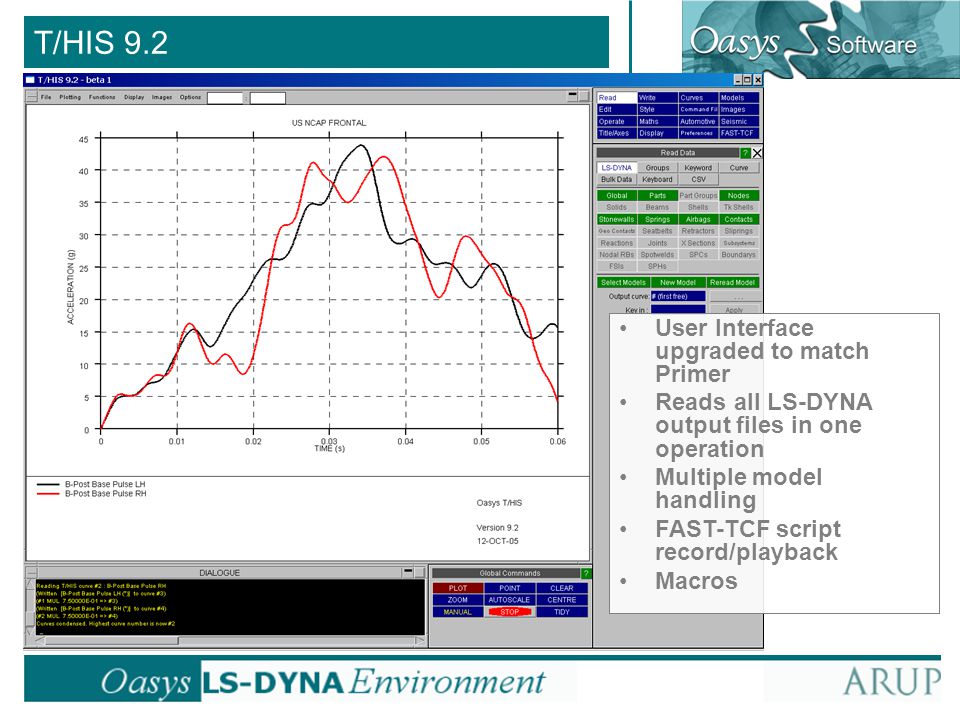The image size is (960, 720).
Task: Open the Seismic tool panel
Action: [x=738, y=121]
